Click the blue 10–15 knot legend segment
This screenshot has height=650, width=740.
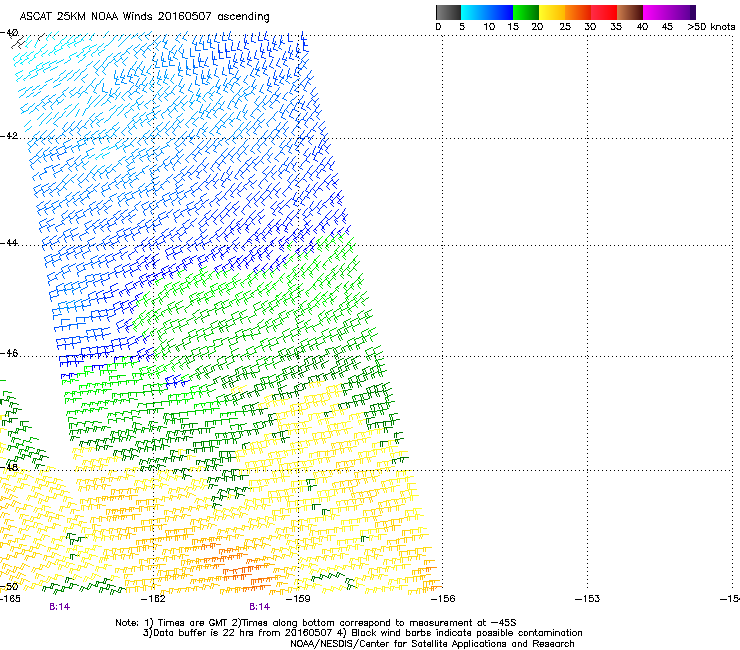click(x=500, y=12)
